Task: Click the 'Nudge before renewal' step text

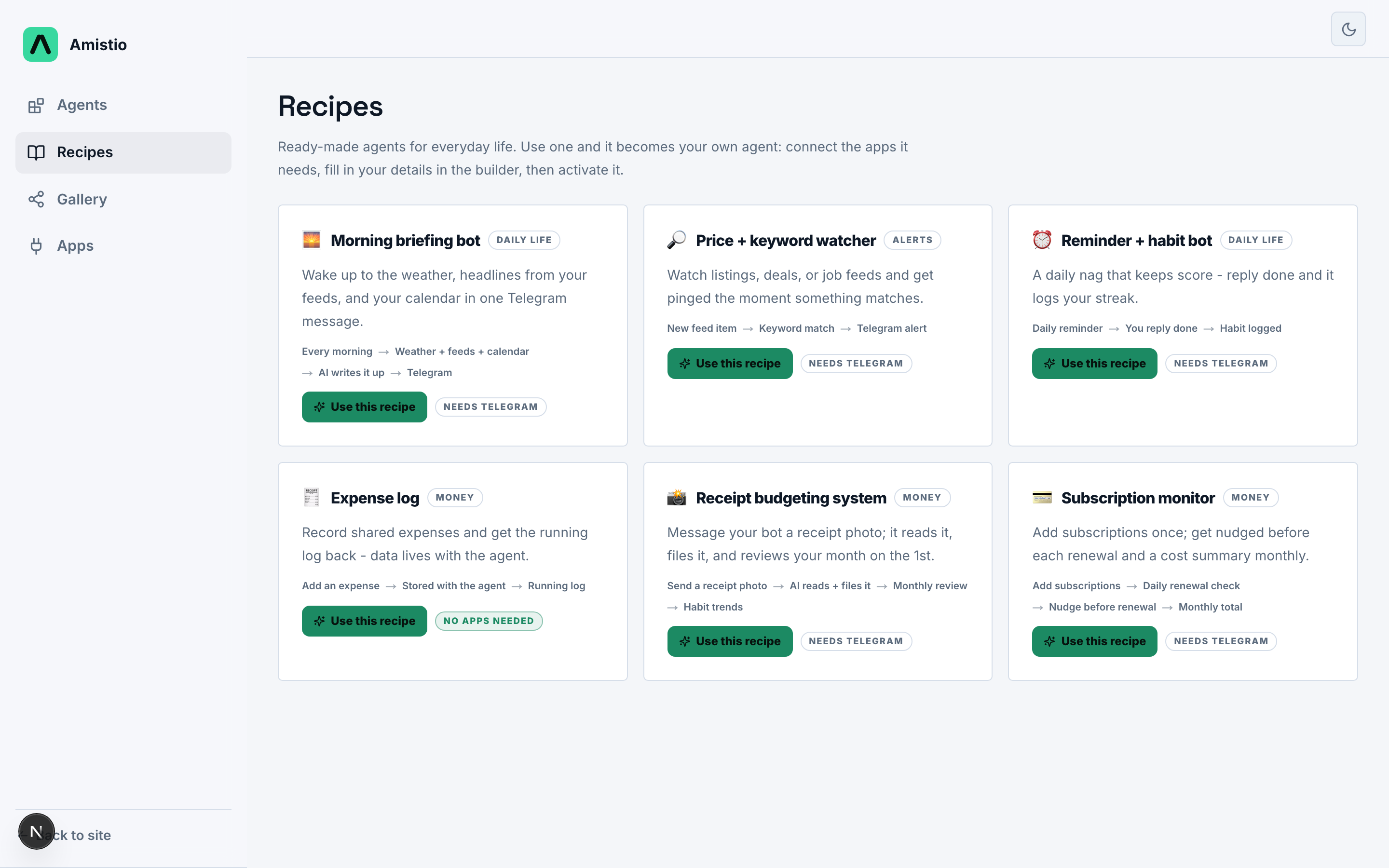Action: [1102, 607]
